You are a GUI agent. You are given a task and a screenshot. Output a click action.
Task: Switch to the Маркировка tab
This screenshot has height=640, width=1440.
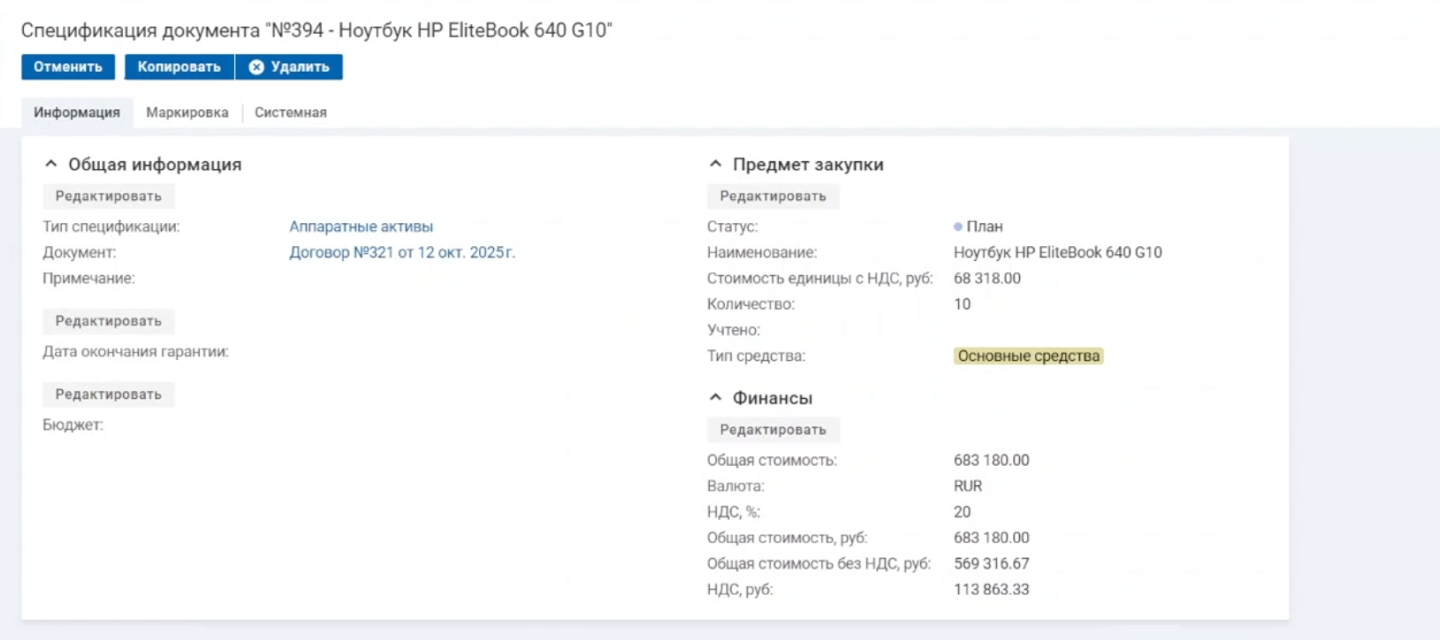[x=187, y=113]
